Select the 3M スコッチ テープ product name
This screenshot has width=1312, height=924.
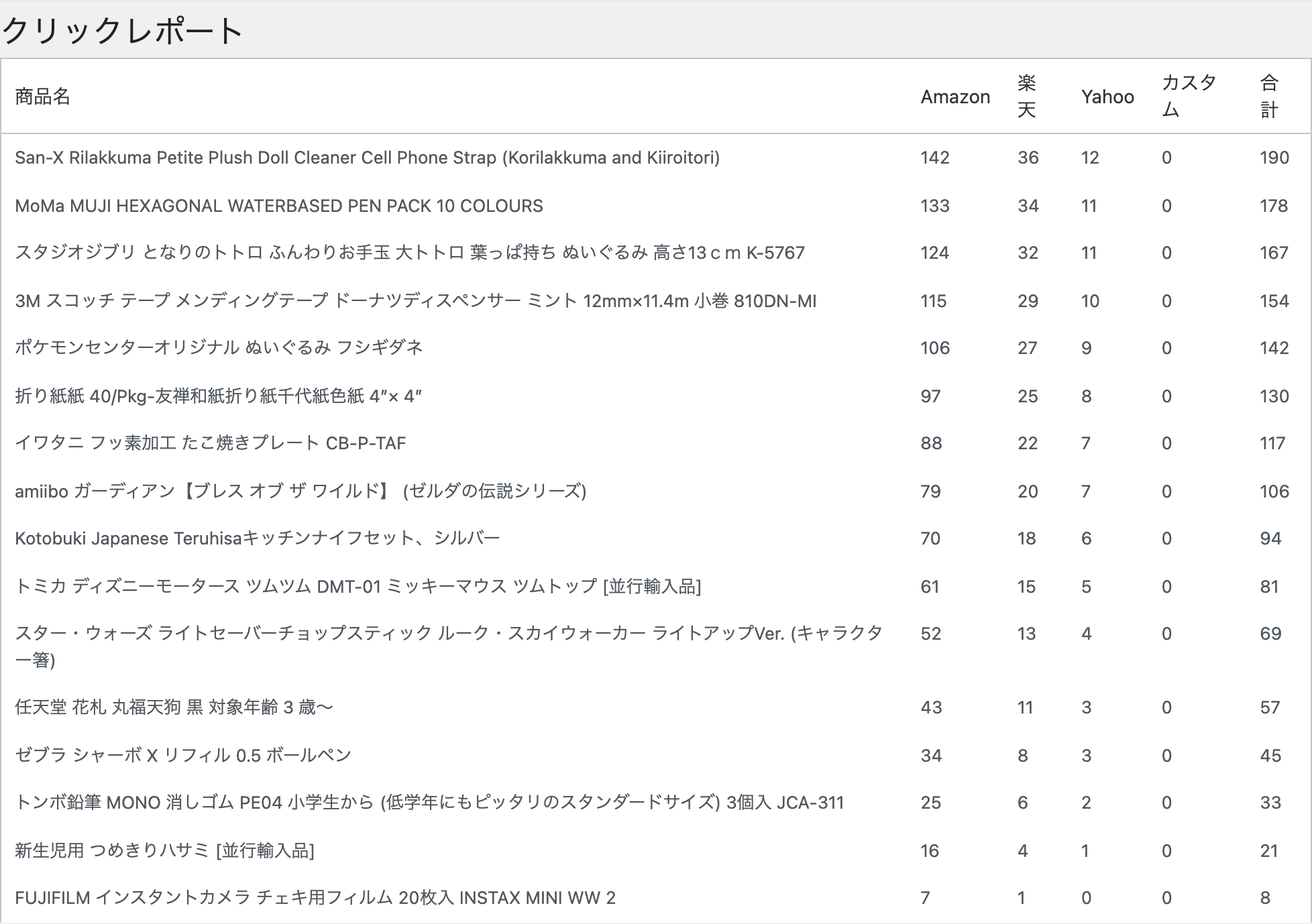point(416,301)
